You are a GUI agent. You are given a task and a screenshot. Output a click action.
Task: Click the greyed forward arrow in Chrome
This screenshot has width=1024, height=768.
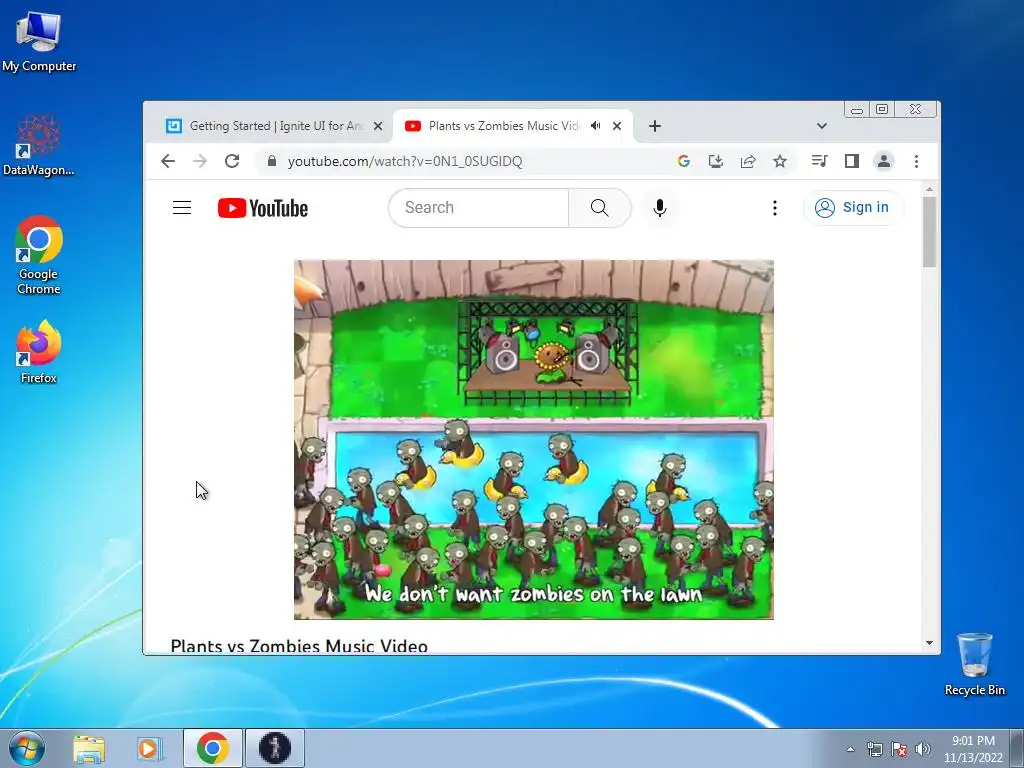[200, 161]
